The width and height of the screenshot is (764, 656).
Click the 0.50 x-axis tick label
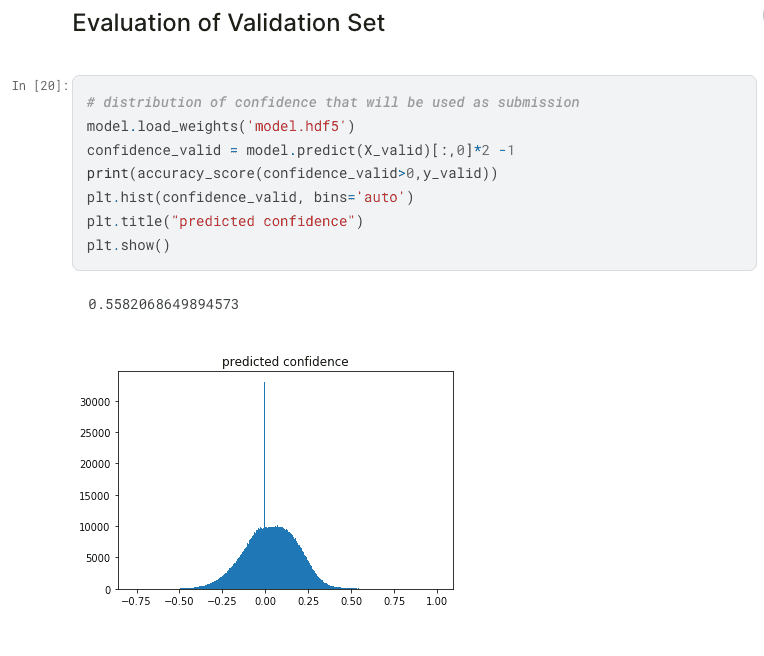(x=351, y=601)
